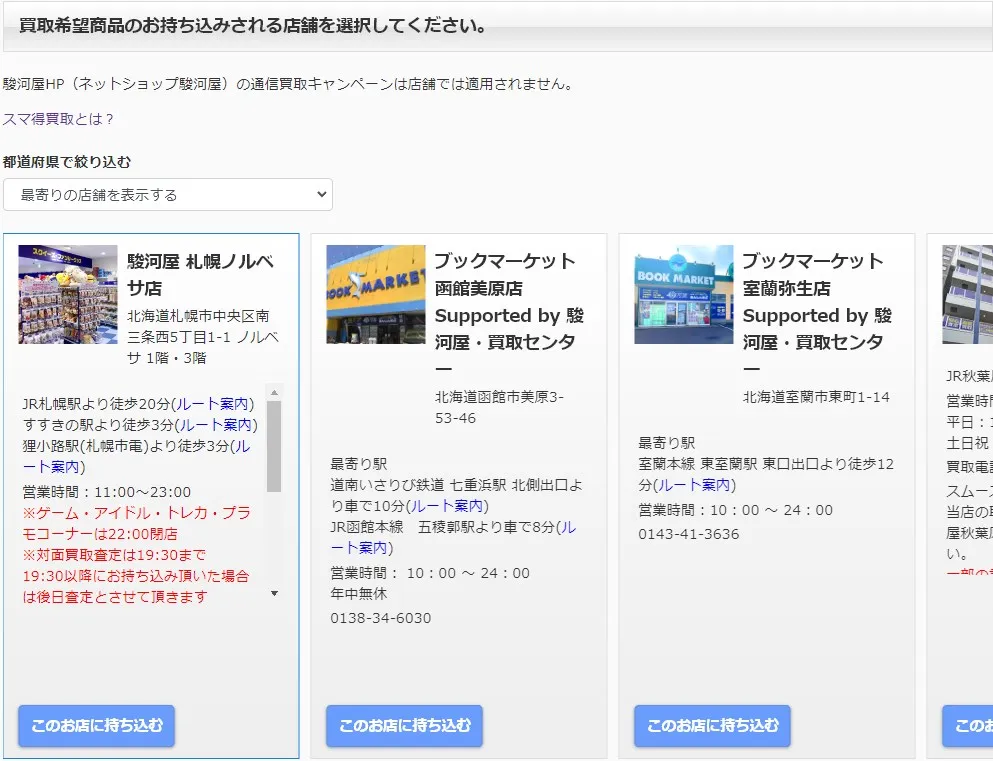Open the 最寄りの店舗を表示する prefecture dropdown

[x=167, y=194]
